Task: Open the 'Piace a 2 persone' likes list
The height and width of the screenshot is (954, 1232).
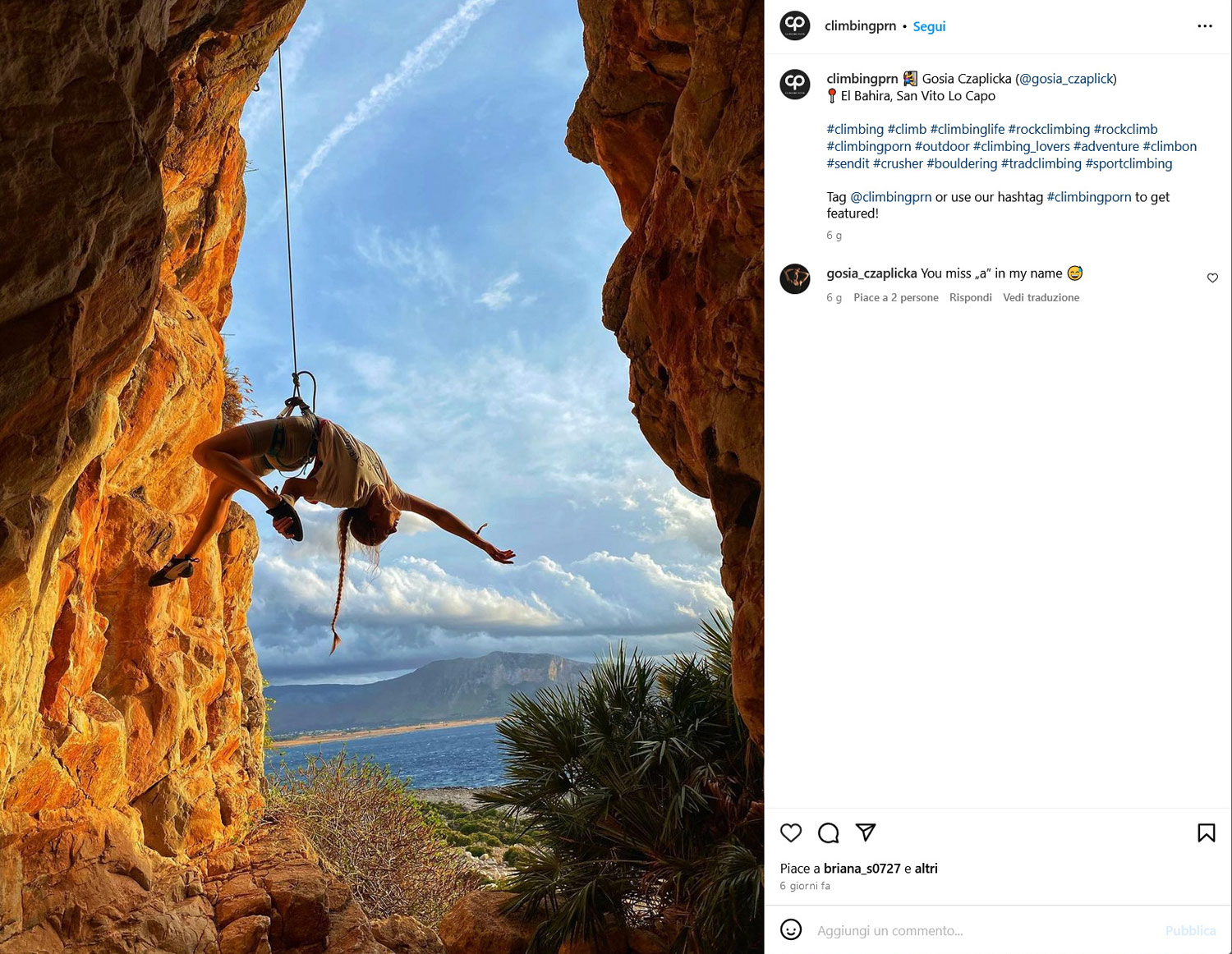Action: pos(895,297)
